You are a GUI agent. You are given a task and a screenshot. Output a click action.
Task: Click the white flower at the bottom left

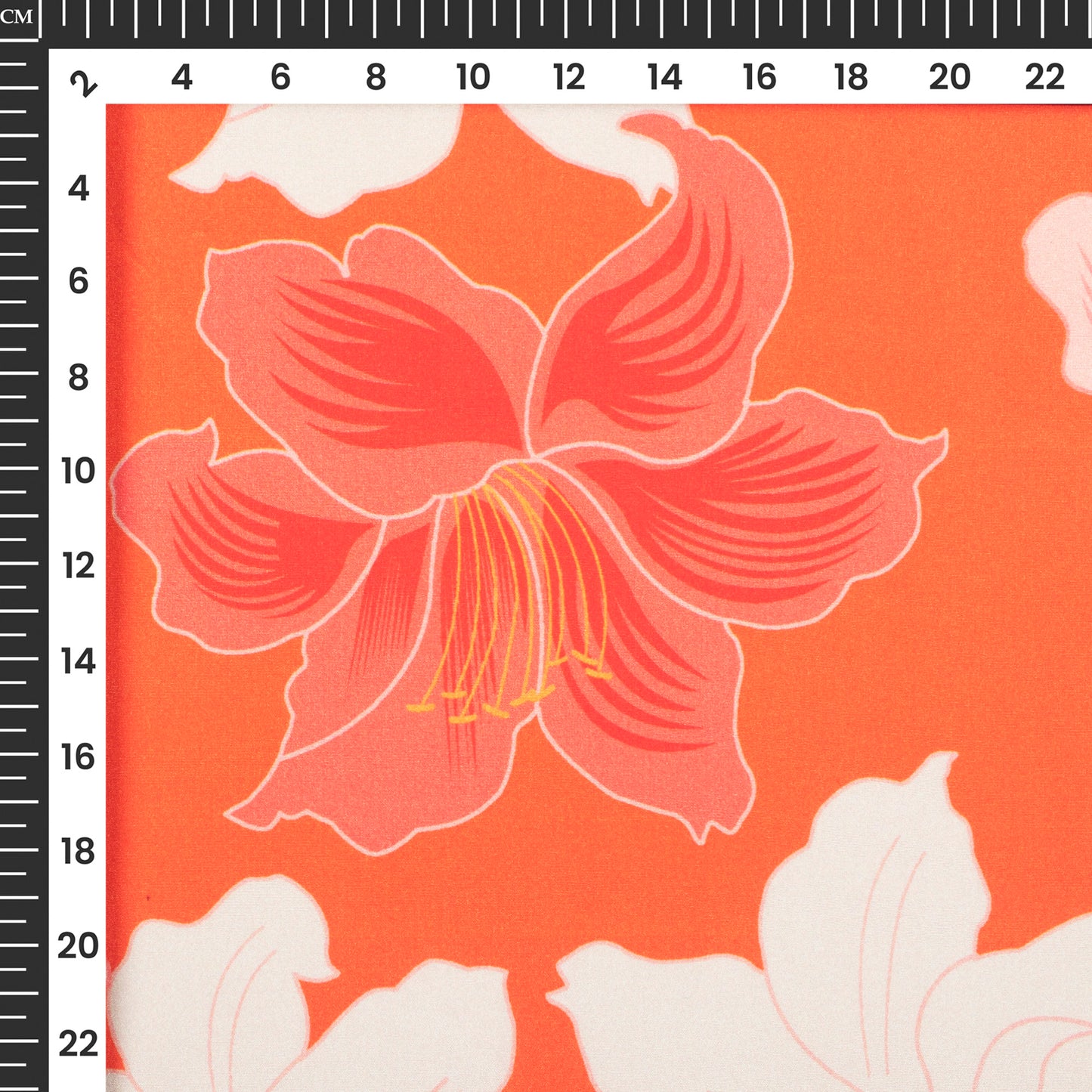pos(227,998)
